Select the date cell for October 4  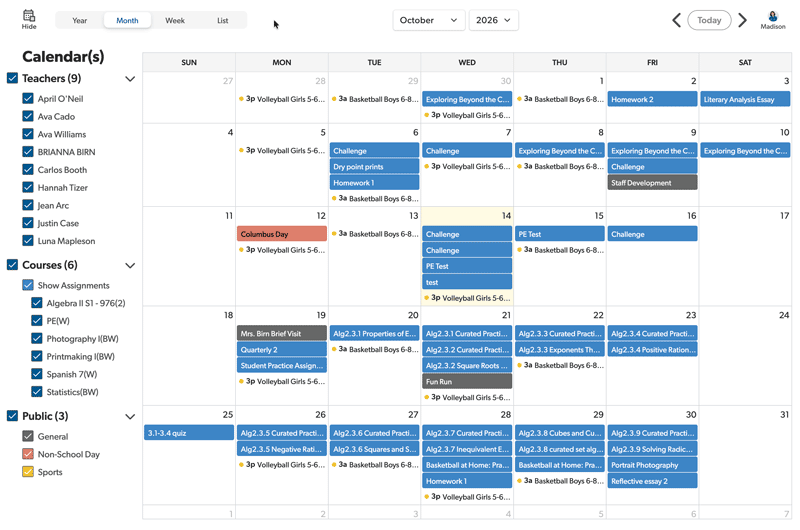(189, 165)
